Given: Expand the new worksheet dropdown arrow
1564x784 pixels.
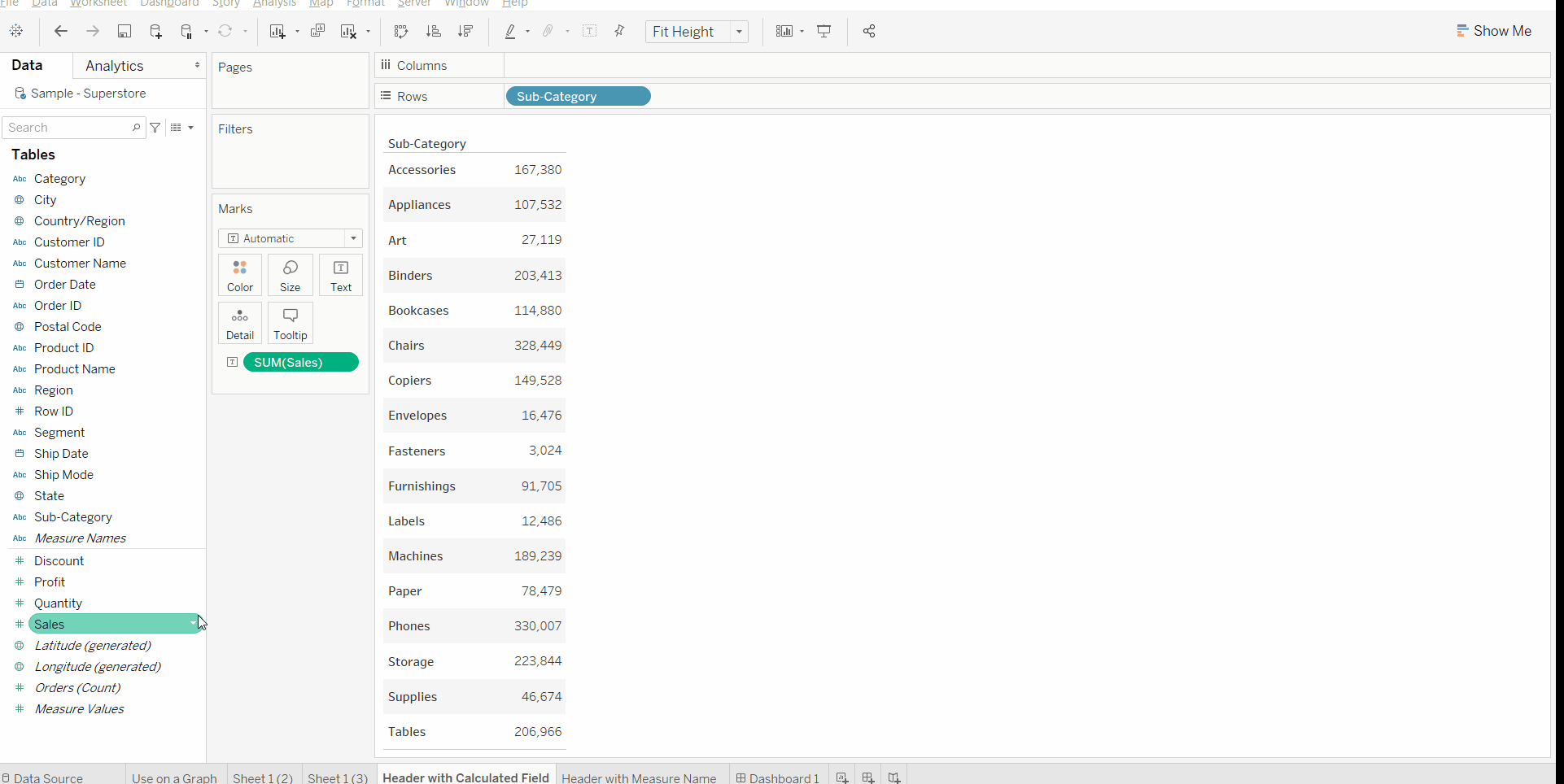Looking at the screenshot, I should [x=297, y=32].
